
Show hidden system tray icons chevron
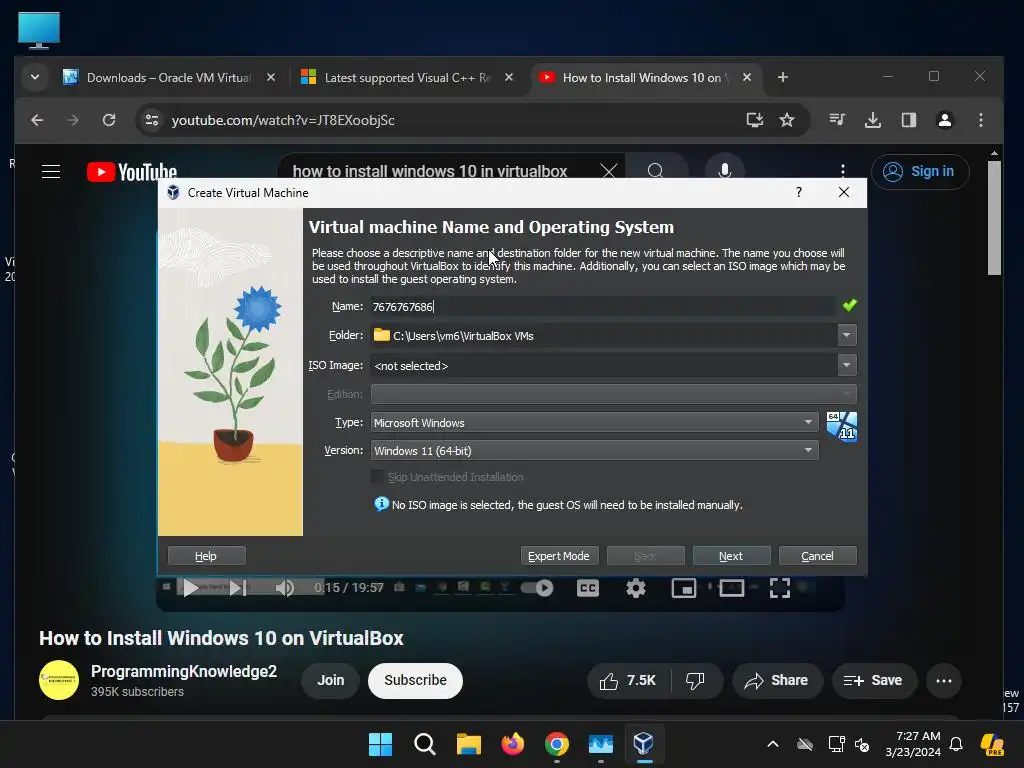coord(773,744)
